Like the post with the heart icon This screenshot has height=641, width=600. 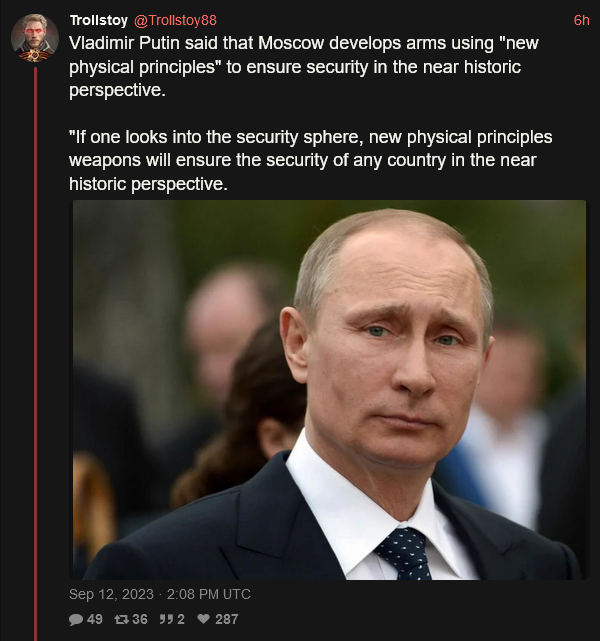click(204, 619)
